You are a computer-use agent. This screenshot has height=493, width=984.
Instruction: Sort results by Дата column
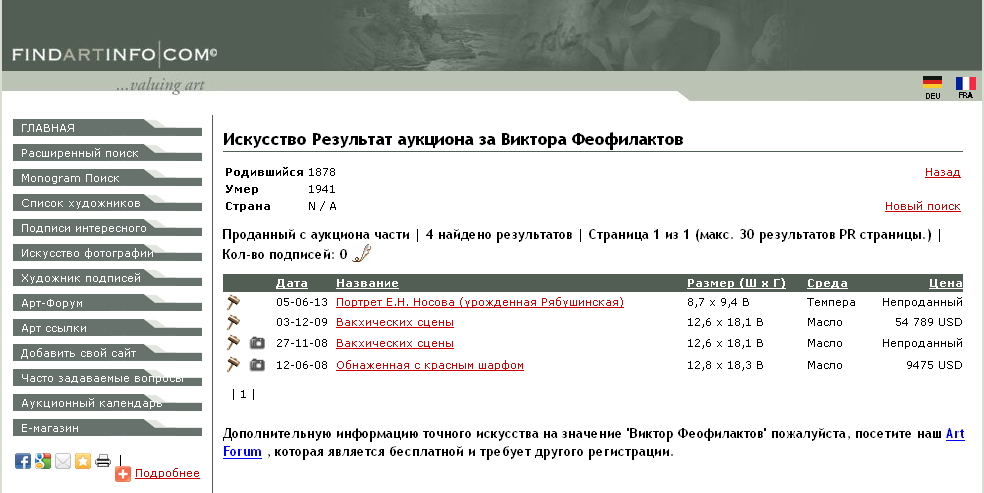click(x=291, y=283)
